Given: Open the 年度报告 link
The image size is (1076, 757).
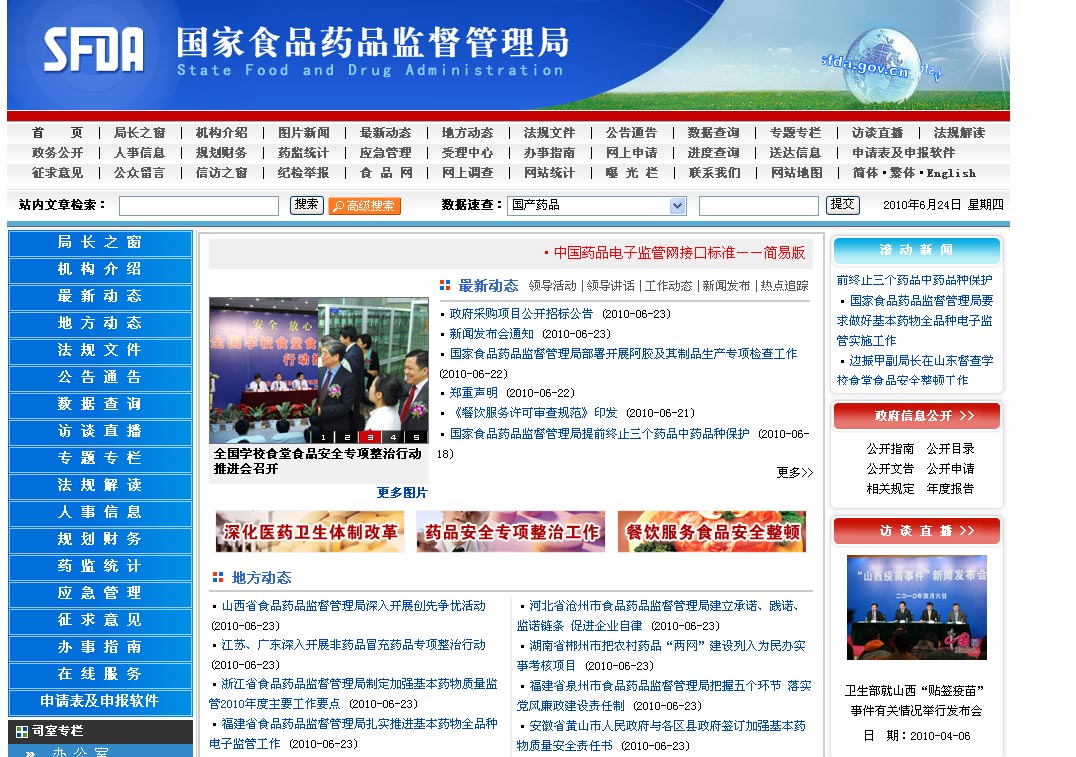Looking at the screenshot, I should (950, 489).
